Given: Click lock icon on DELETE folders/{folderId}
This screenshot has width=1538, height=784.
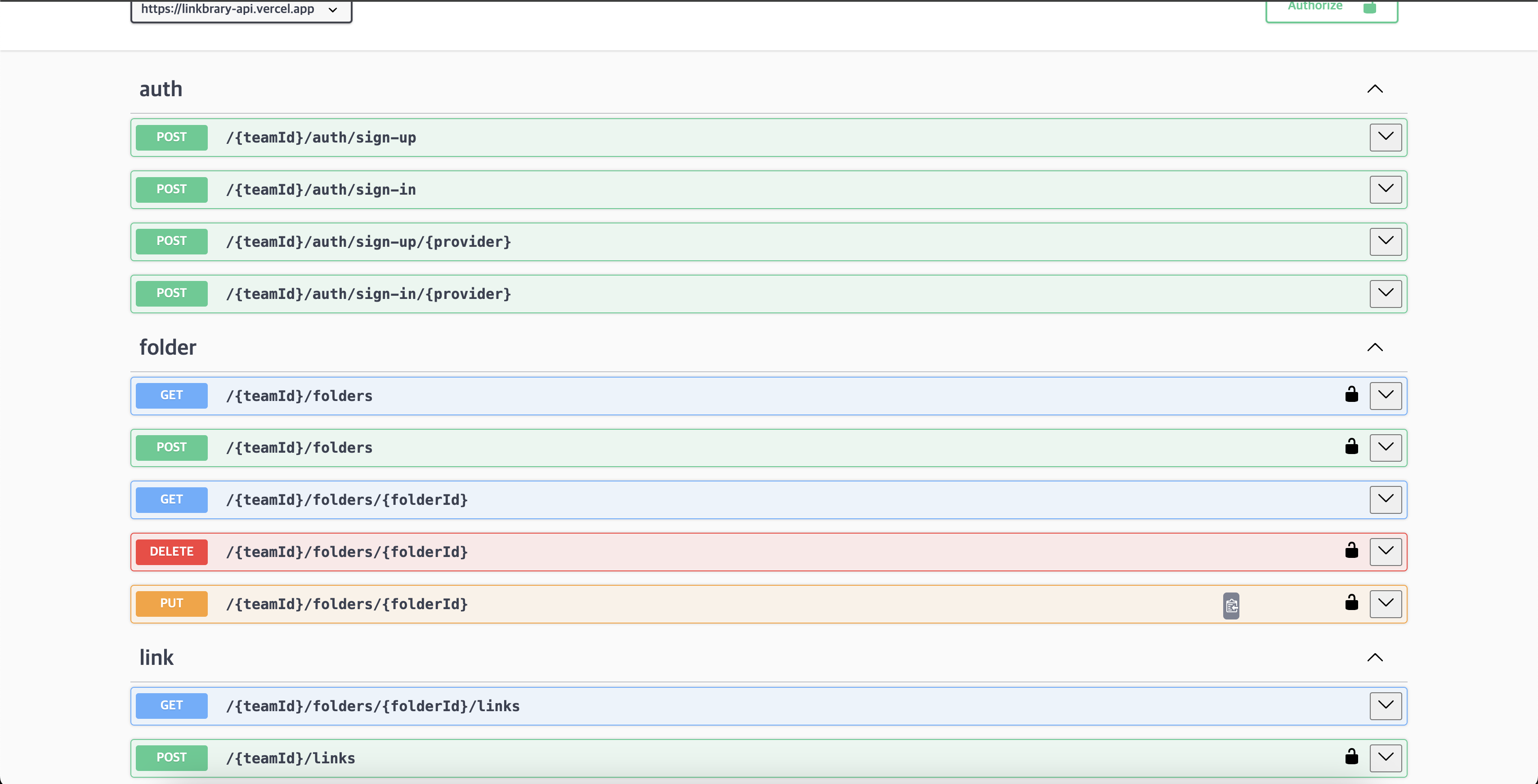Looking at the screenshot, I should point(1352,549).
